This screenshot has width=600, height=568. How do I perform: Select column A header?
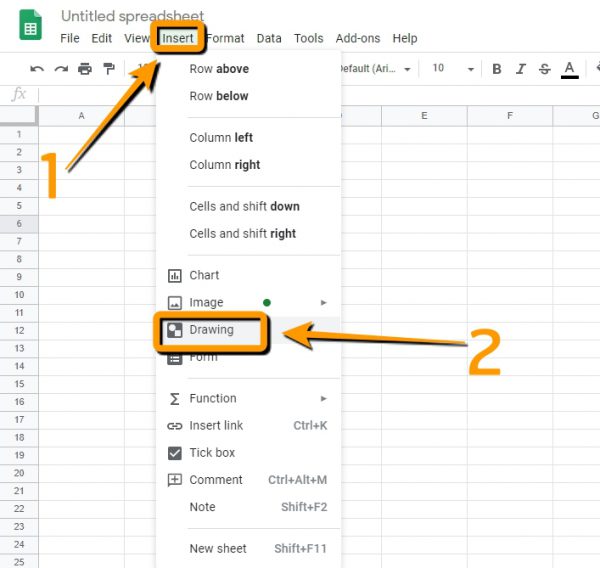coord(82,116)
